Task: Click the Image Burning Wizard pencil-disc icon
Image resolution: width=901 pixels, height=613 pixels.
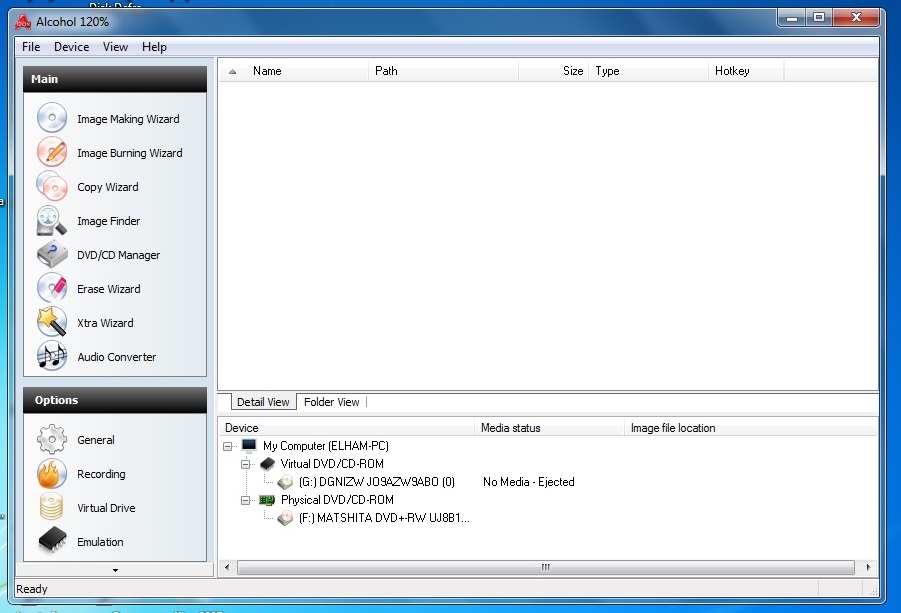Action: point(52,152)
